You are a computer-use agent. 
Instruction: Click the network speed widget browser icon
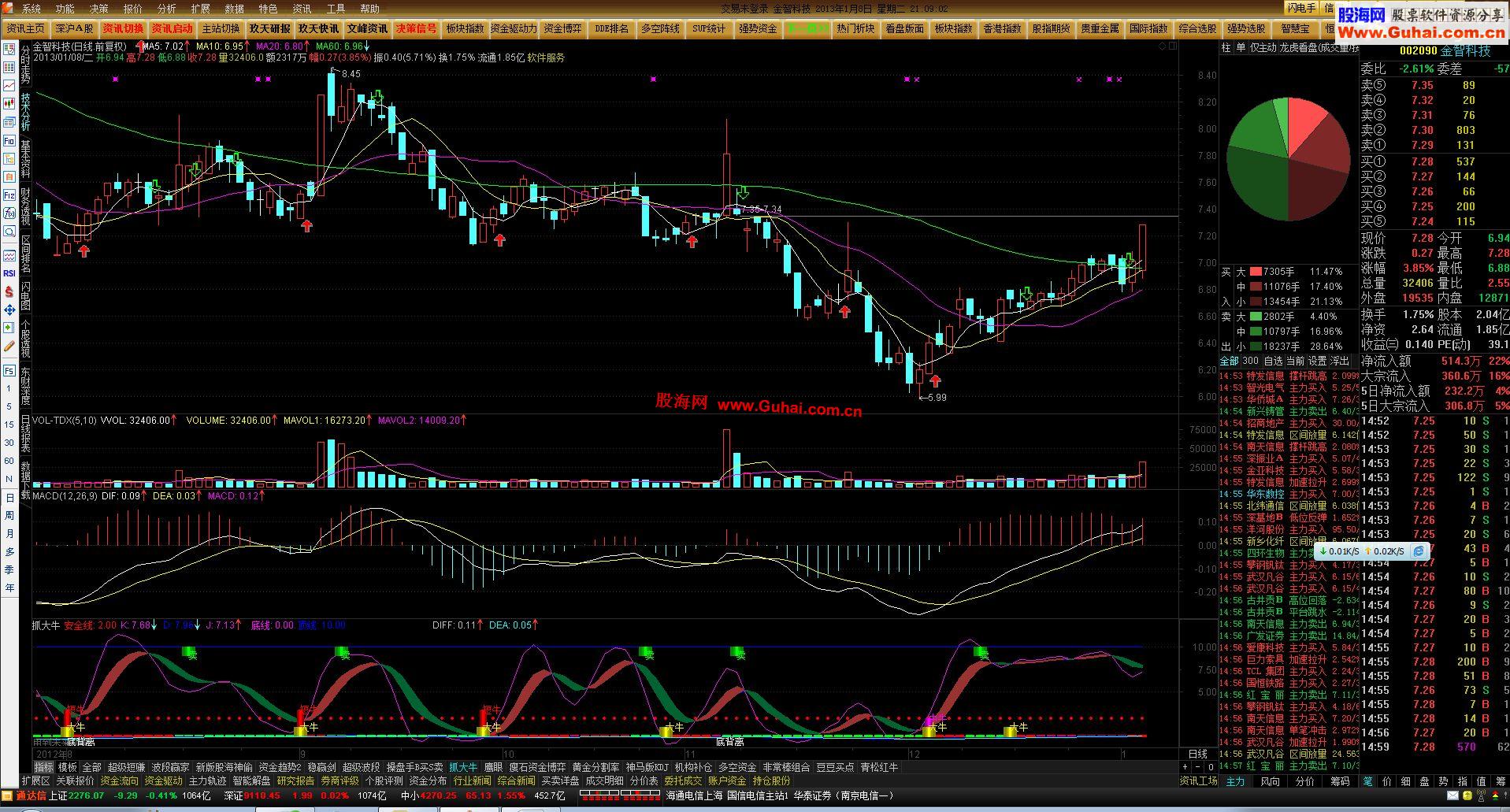pyautogui.click(x=1419, y=551)
